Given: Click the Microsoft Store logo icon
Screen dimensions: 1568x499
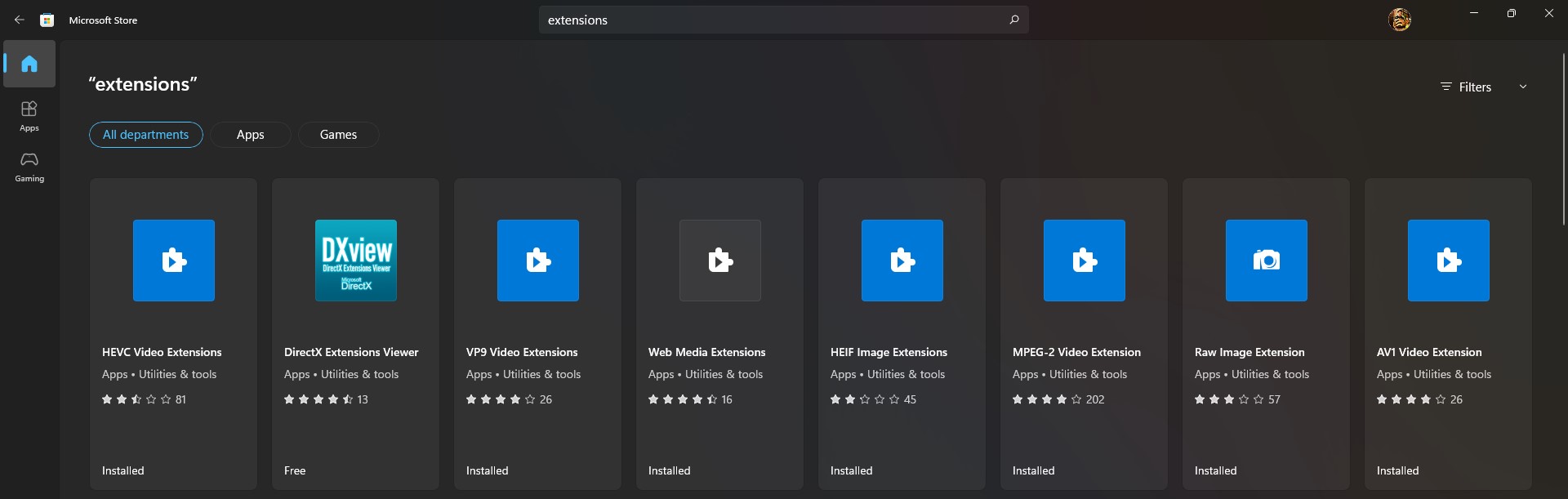Looking at the screenshot, I should pyautogui.click(x=47, y=20).
